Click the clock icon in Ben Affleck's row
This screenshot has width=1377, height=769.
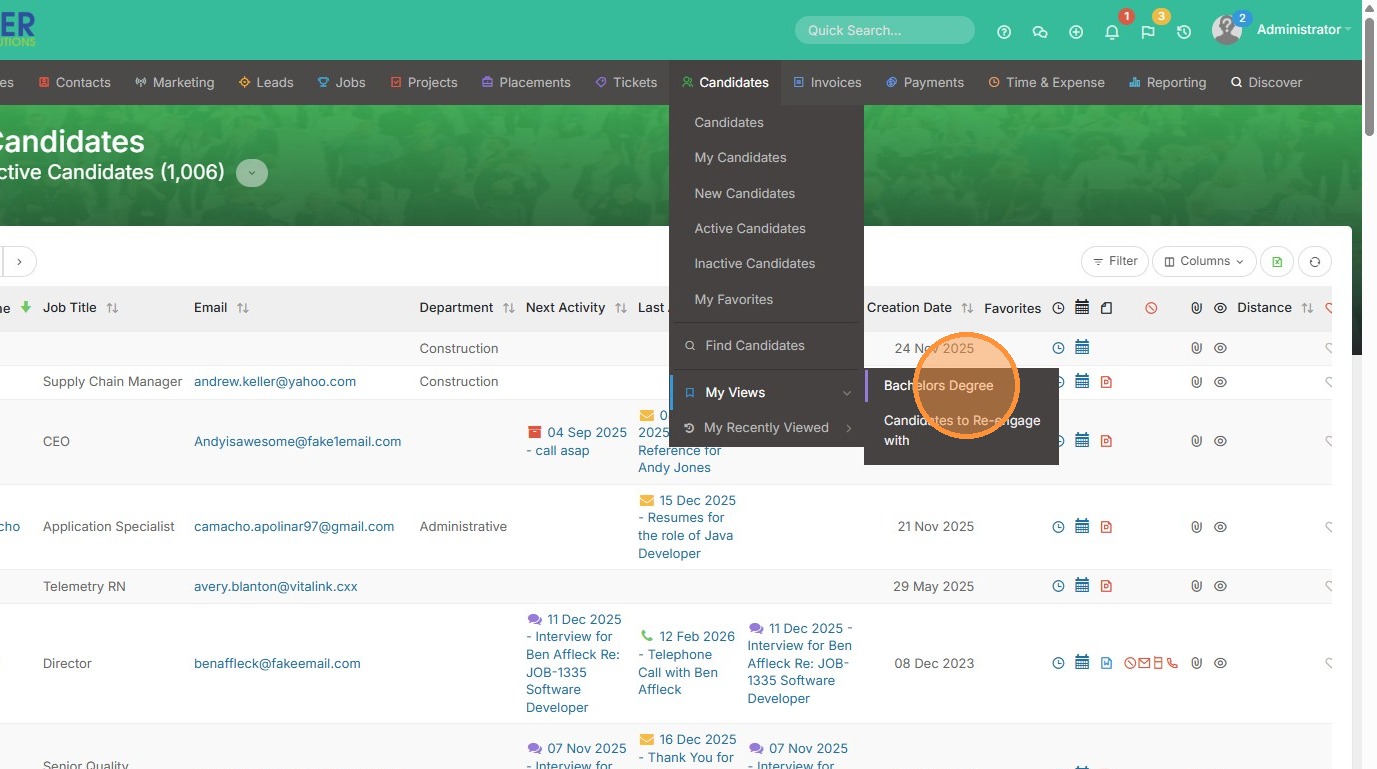[x=1059, y=663]
